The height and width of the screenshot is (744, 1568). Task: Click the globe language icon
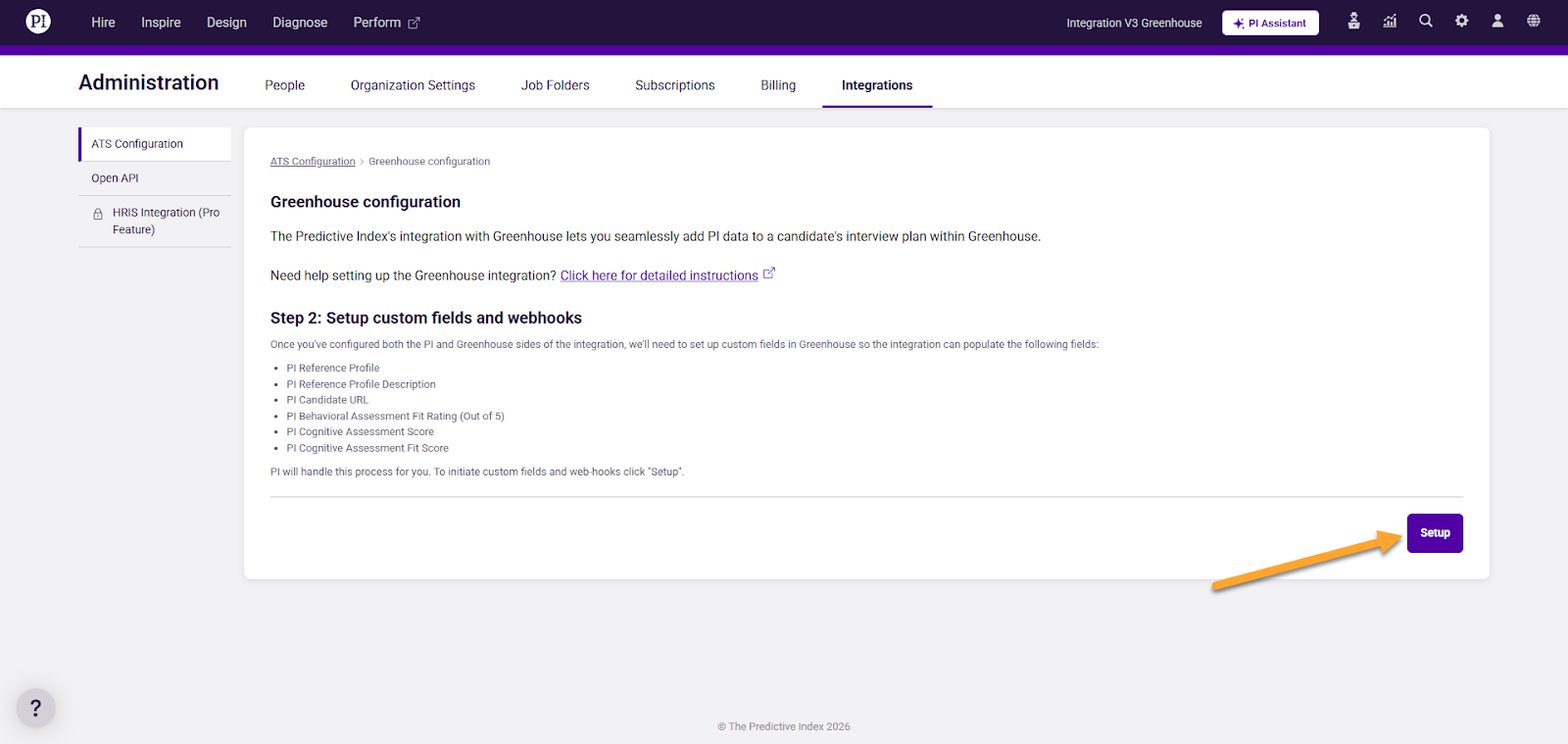click(1534, 22)
